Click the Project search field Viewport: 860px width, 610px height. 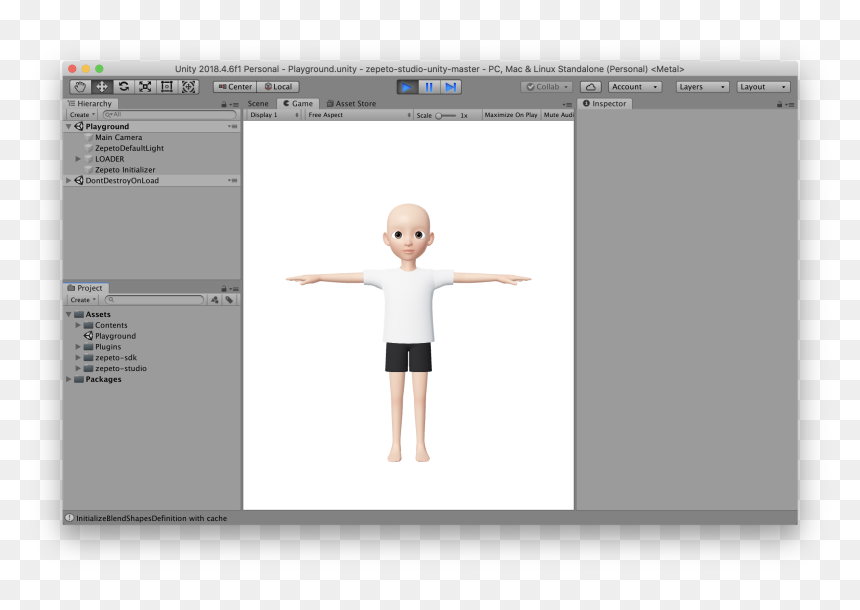[155, 300]
